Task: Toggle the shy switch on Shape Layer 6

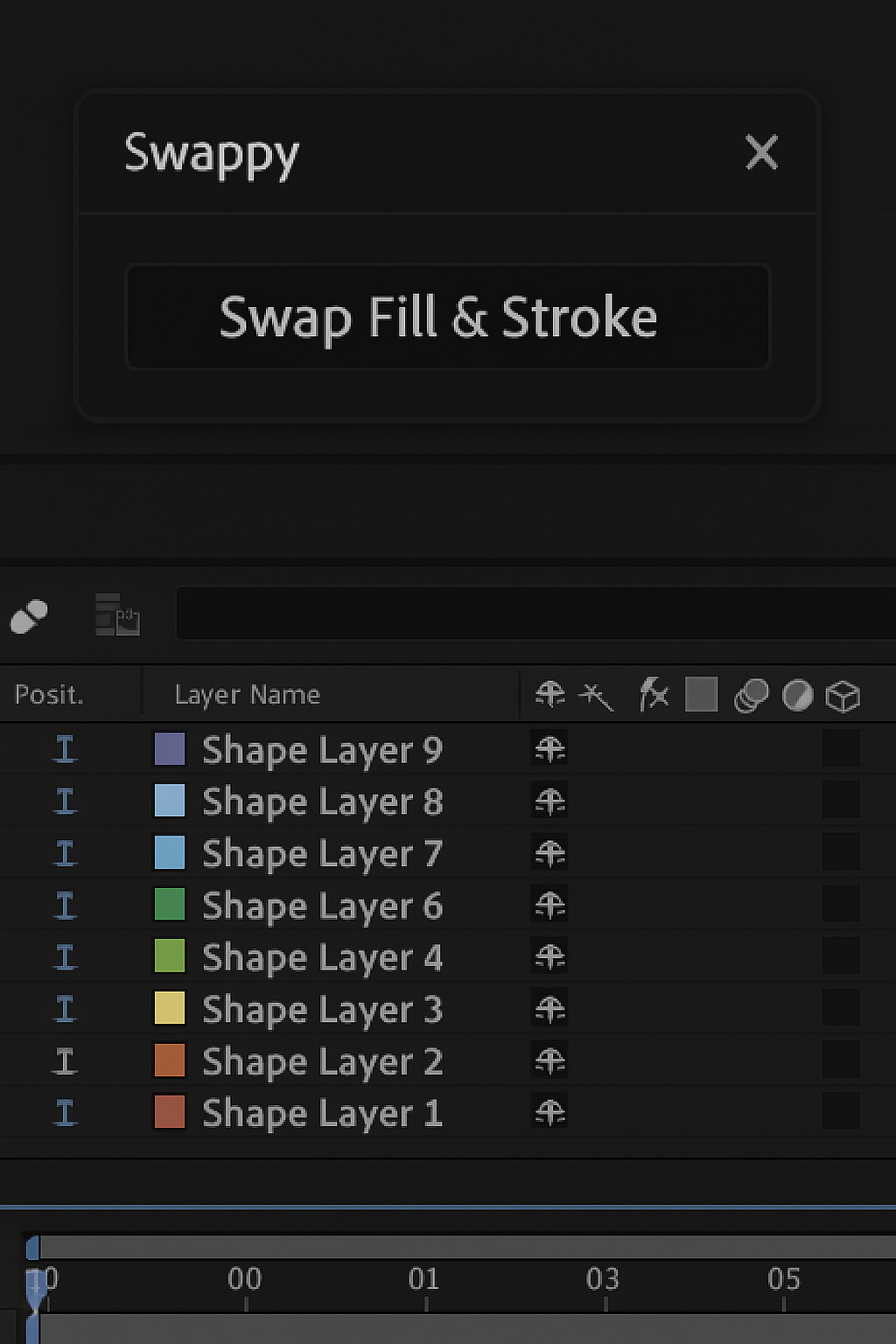Action: point(549,905)
